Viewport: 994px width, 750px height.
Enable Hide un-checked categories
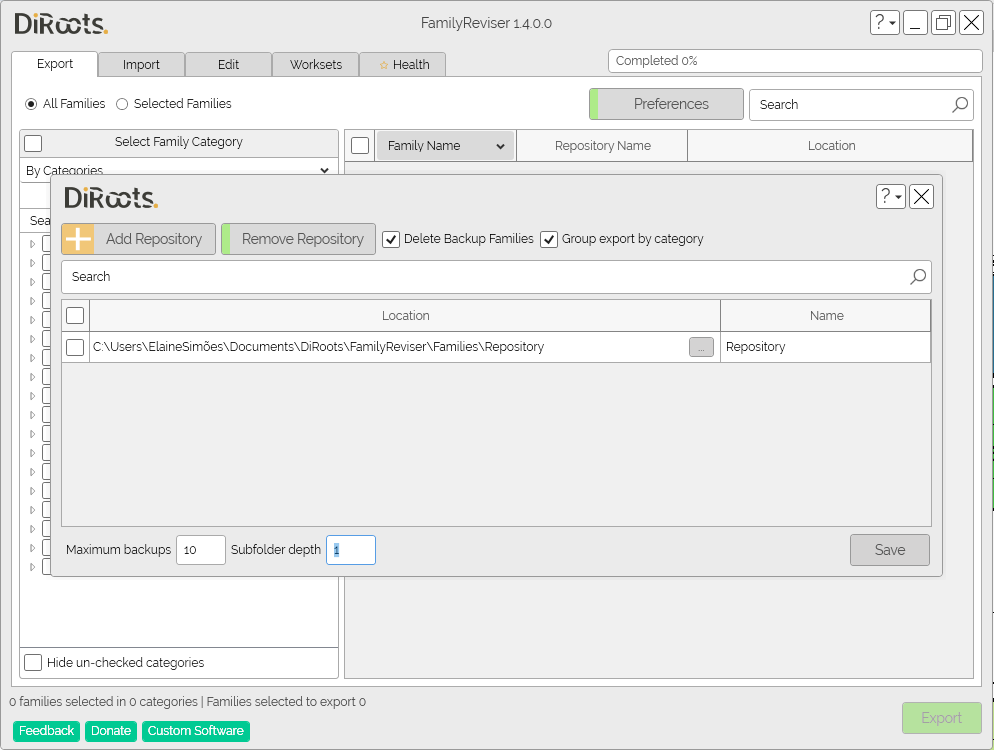tap(32, 662)
